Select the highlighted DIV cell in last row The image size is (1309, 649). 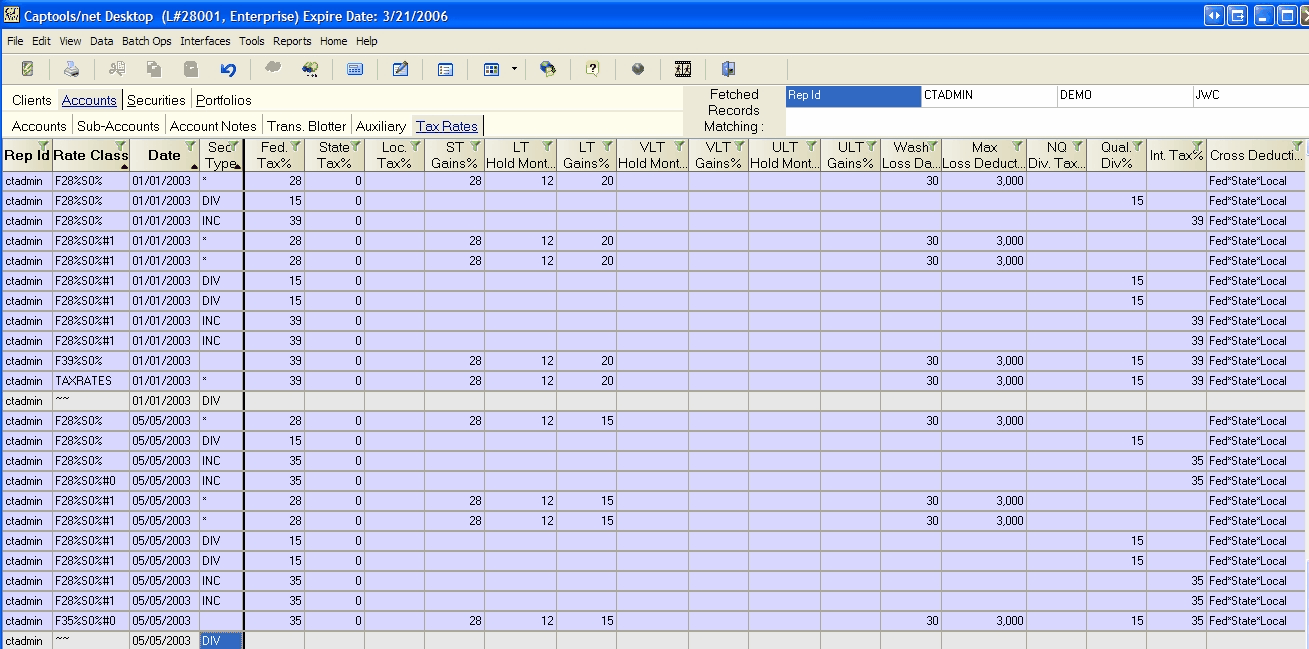221,641
